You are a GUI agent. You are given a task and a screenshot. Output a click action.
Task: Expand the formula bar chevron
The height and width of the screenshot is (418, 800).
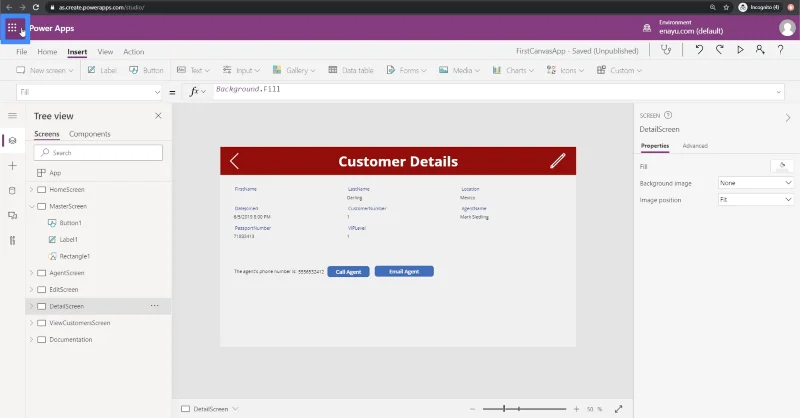coord(779,92)
